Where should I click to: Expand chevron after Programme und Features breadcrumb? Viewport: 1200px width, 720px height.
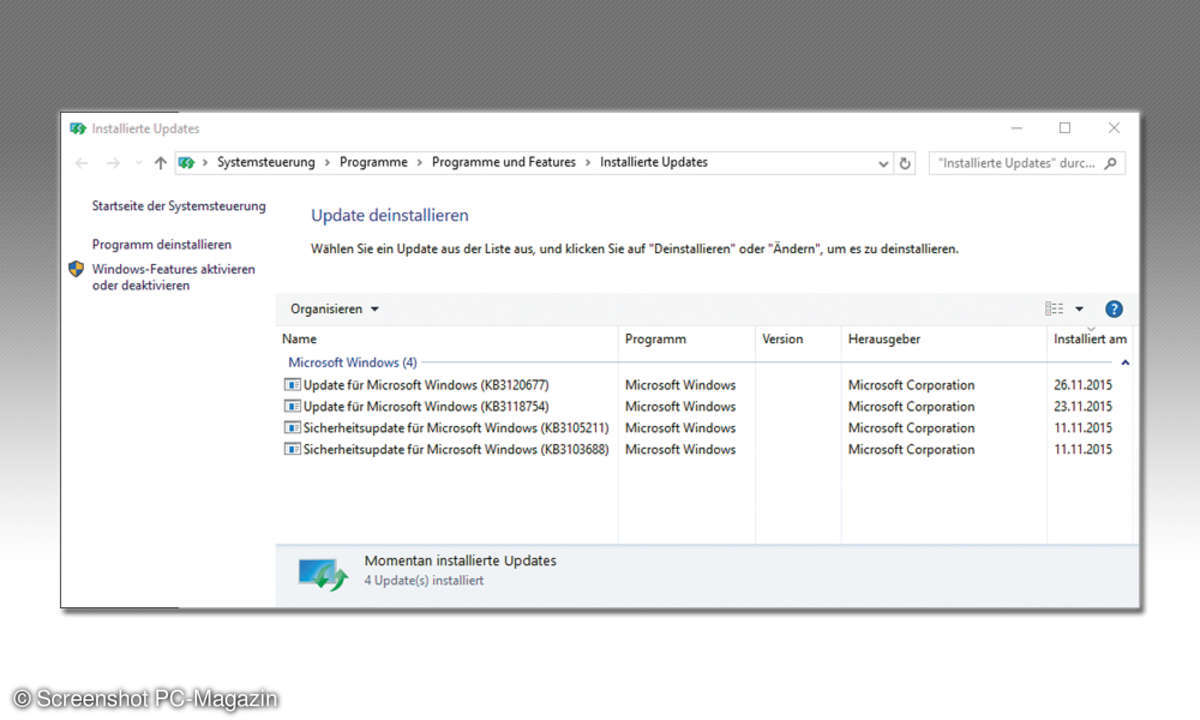click(588, 162)
